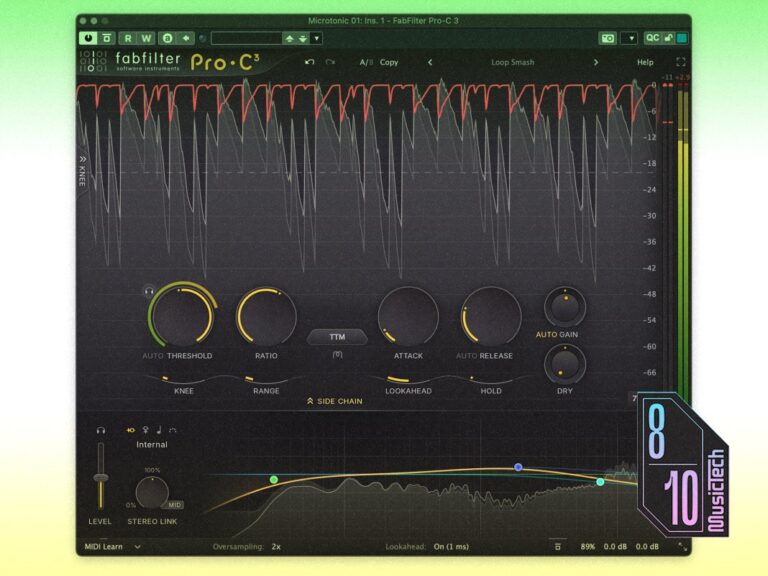Click the circled 'a' A/B compare button
The image size is (768, 576).
[168, 38]
